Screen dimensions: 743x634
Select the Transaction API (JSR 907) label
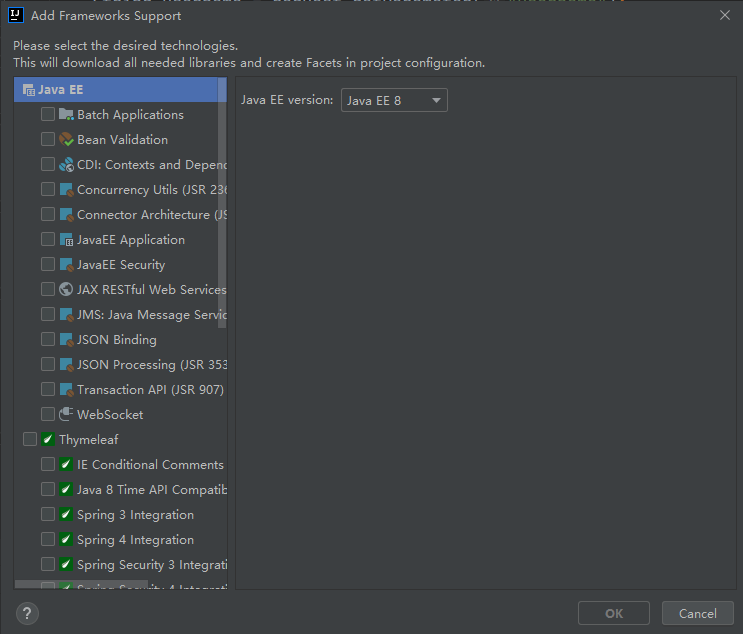click(150, 389)
